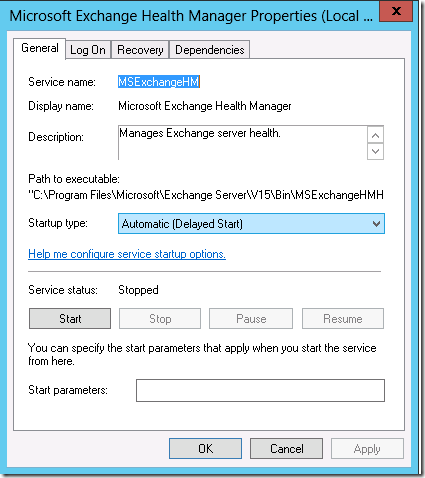Close the properties window with X
Screen dimensions: 425x478
396,11
